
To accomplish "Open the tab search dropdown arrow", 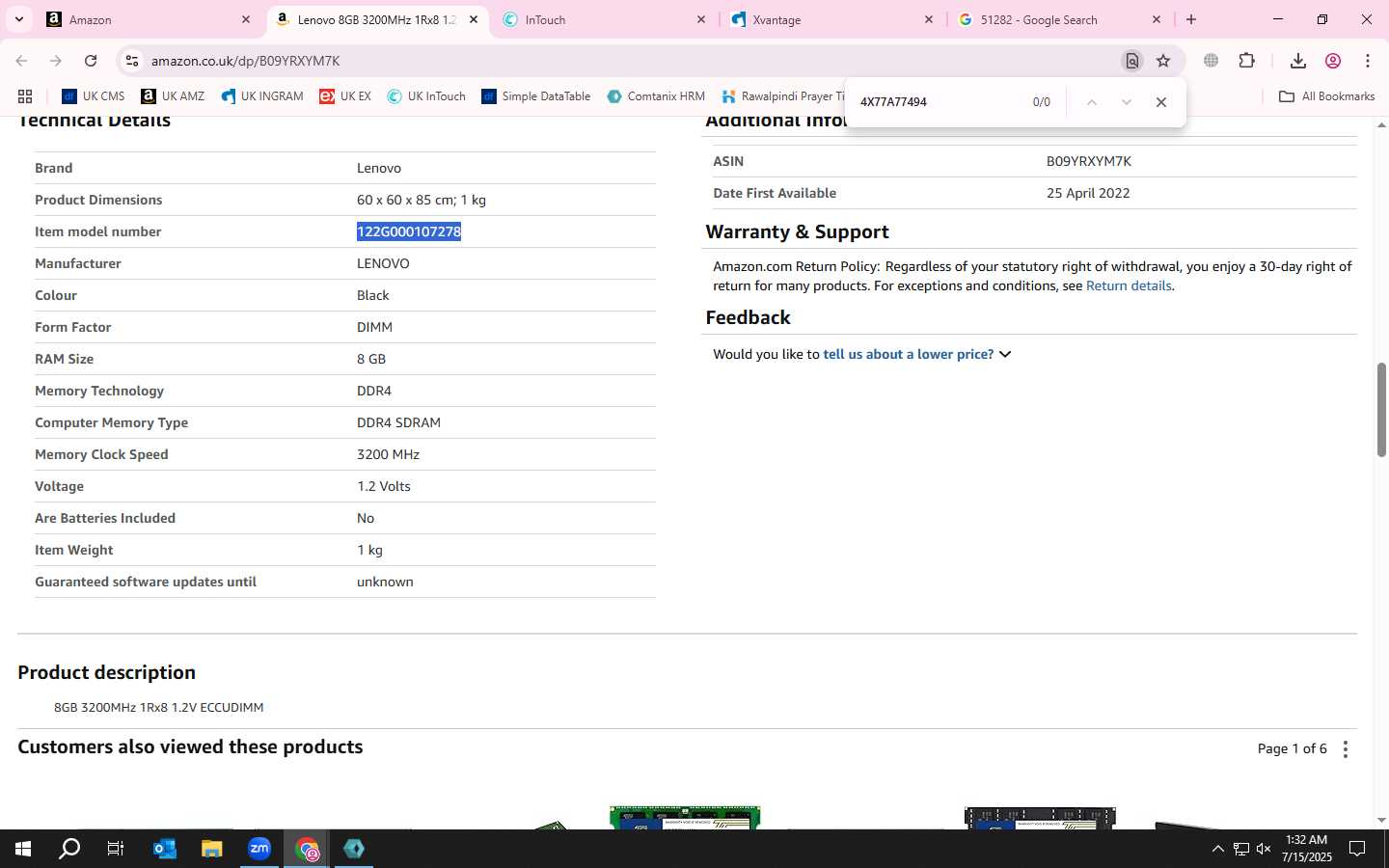I will pyautogui.click(x=18, y=19).
